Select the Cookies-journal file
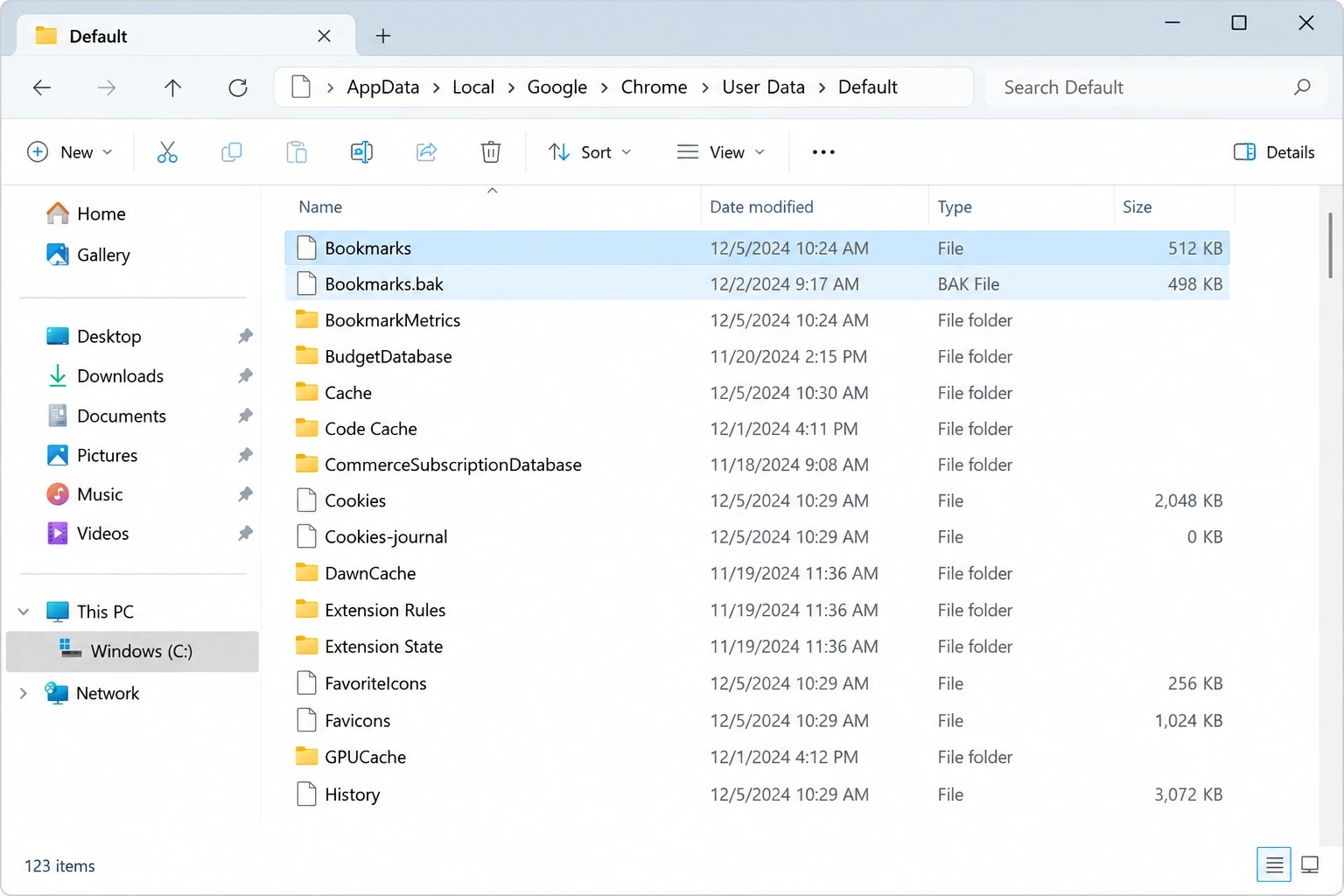Image resolution: width=1344 pixels, height=896 pixels. pyautogui.click(x=757, y=537)
